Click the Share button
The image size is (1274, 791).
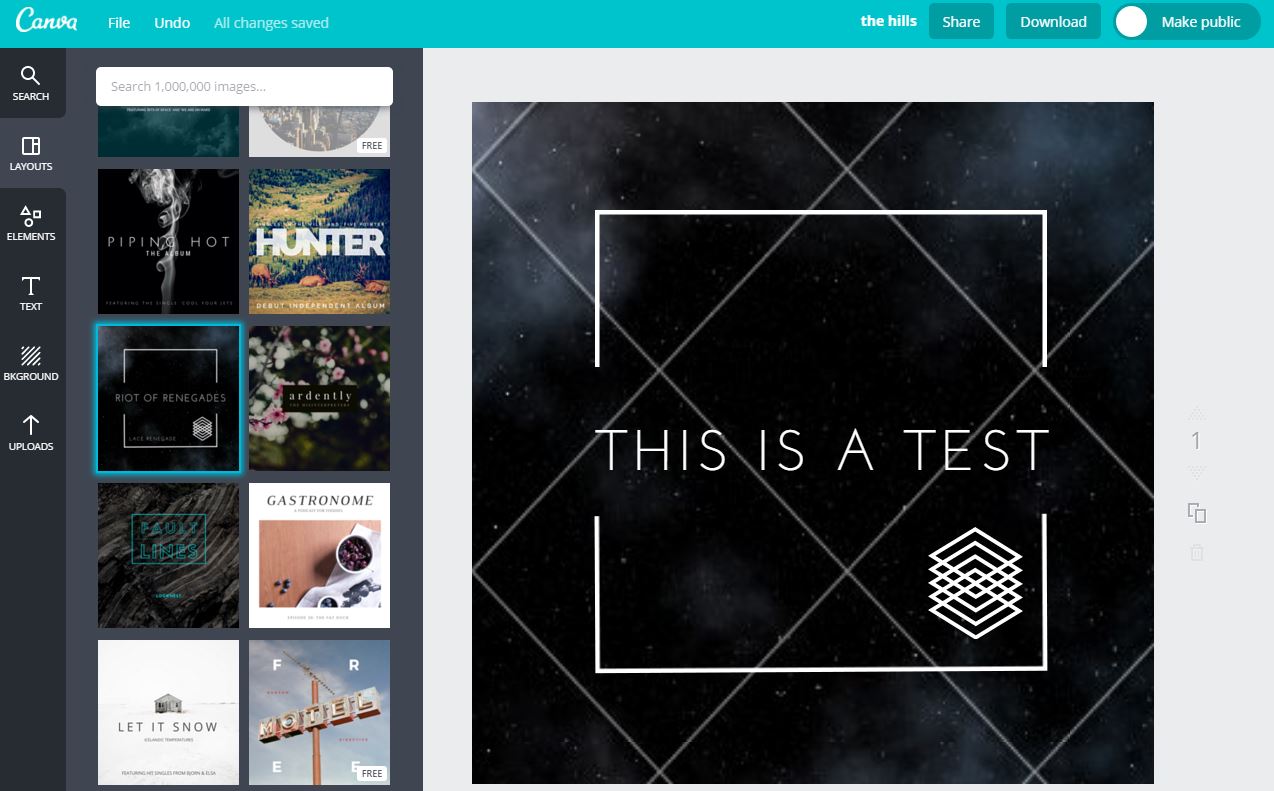(x=960, y=22)
